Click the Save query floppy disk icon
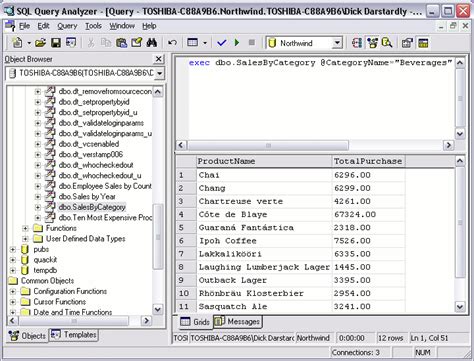This screenshot has height=361, width=474. [x=56, y=43]
